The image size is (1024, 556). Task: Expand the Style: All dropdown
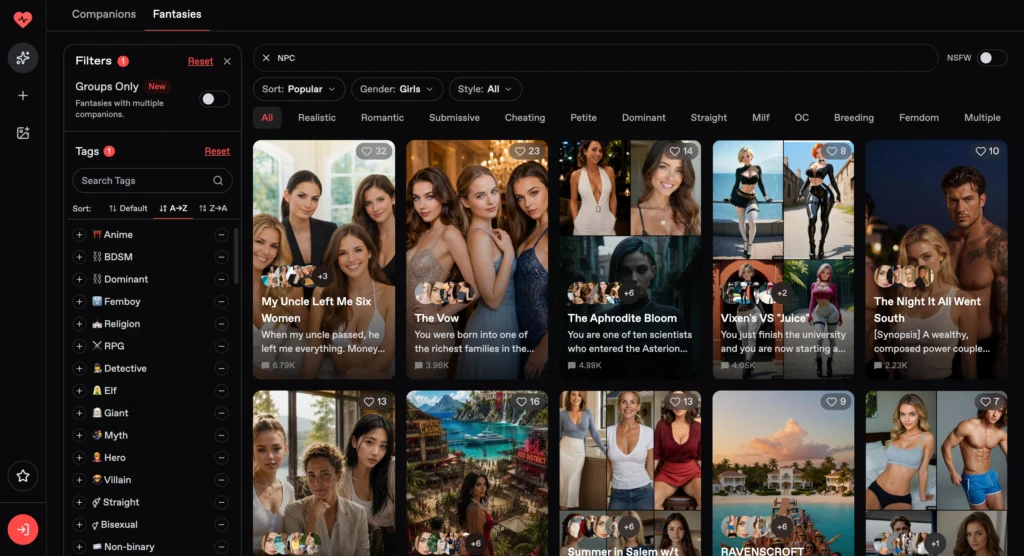[x=485, y=89]
